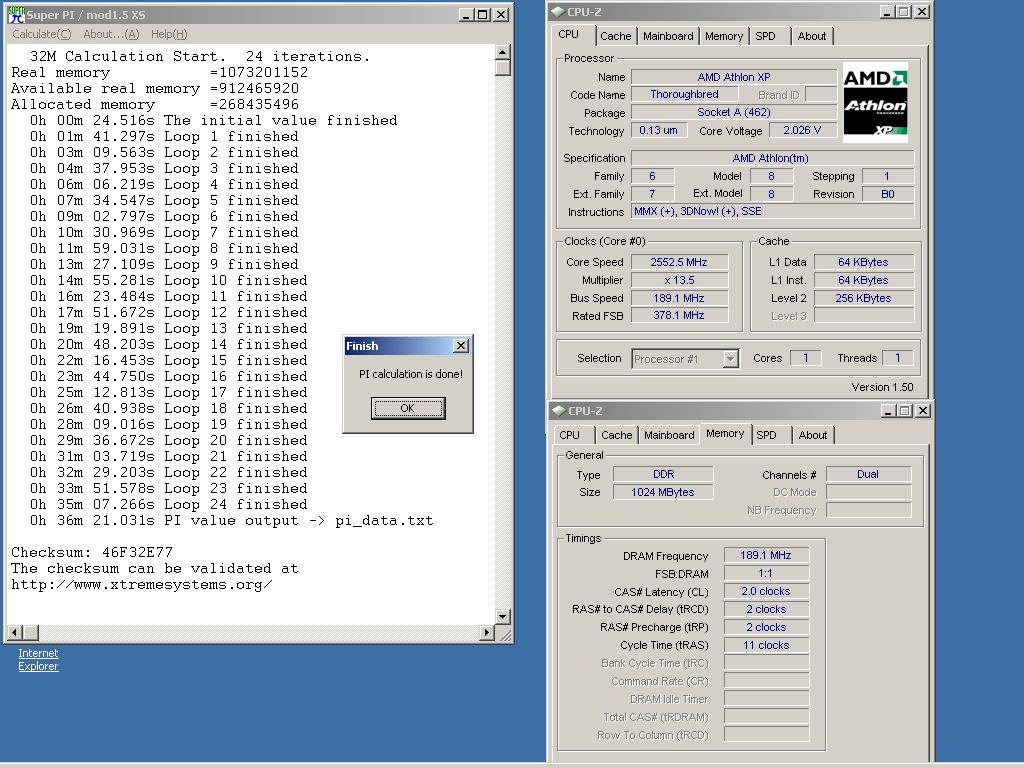1024x768 pixels.
Task: Switch to Mainboard tab in upper CPU-Z
Action: [668, 36]
